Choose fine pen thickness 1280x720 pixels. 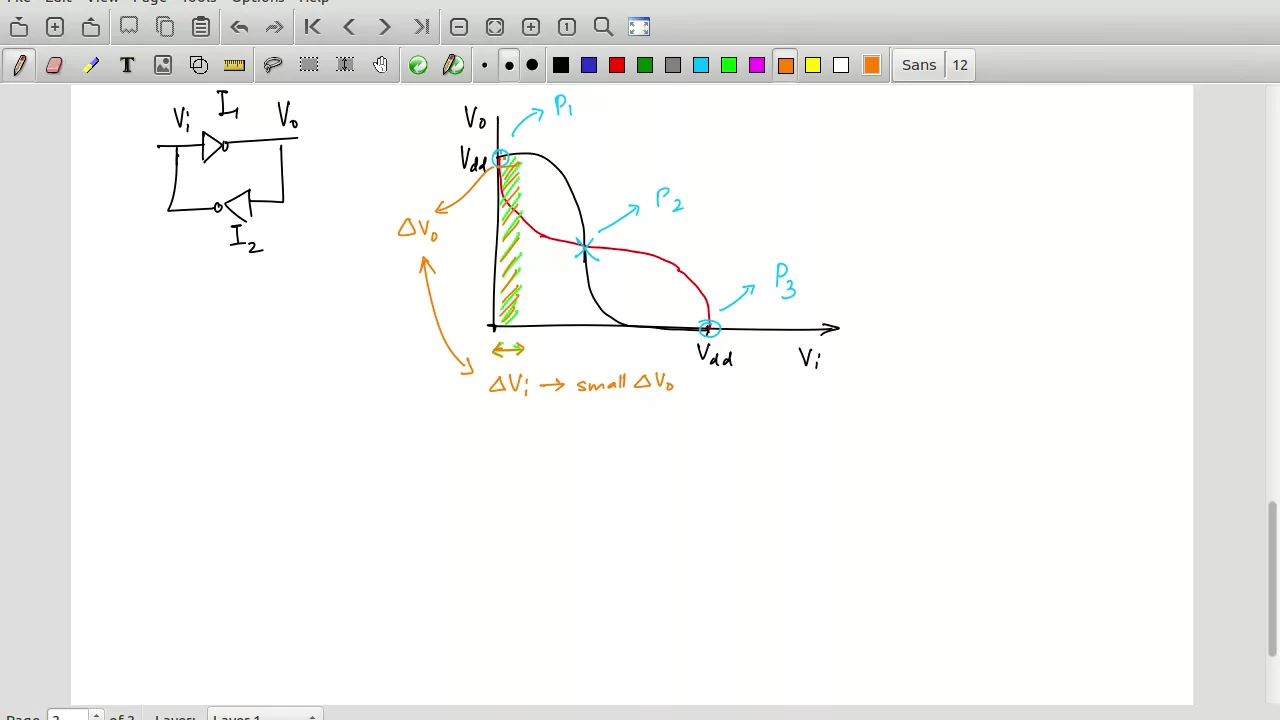[x=485, y=65]
